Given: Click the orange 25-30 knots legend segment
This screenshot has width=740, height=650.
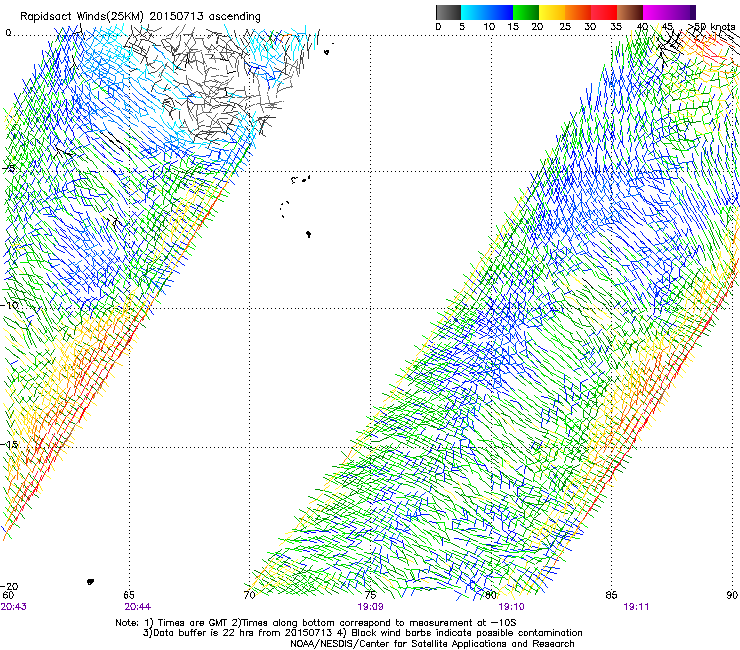Looking at the screenshot, I should 578,12.
